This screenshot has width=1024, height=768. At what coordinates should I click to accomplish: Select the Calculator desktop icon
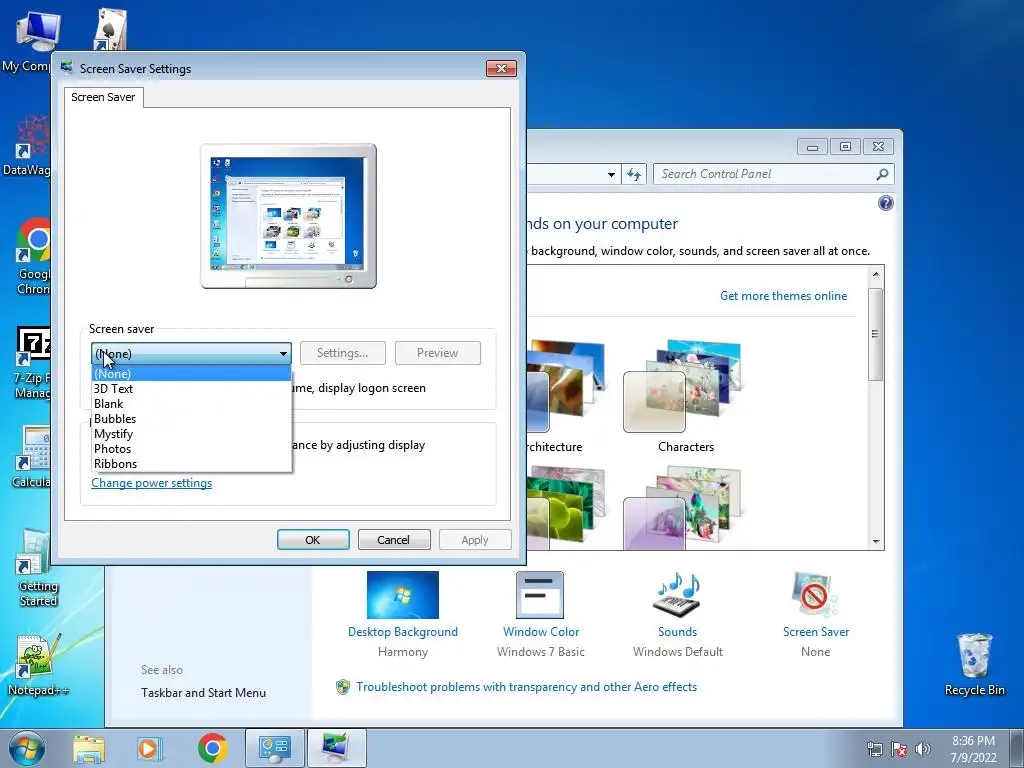coord(30,457)
